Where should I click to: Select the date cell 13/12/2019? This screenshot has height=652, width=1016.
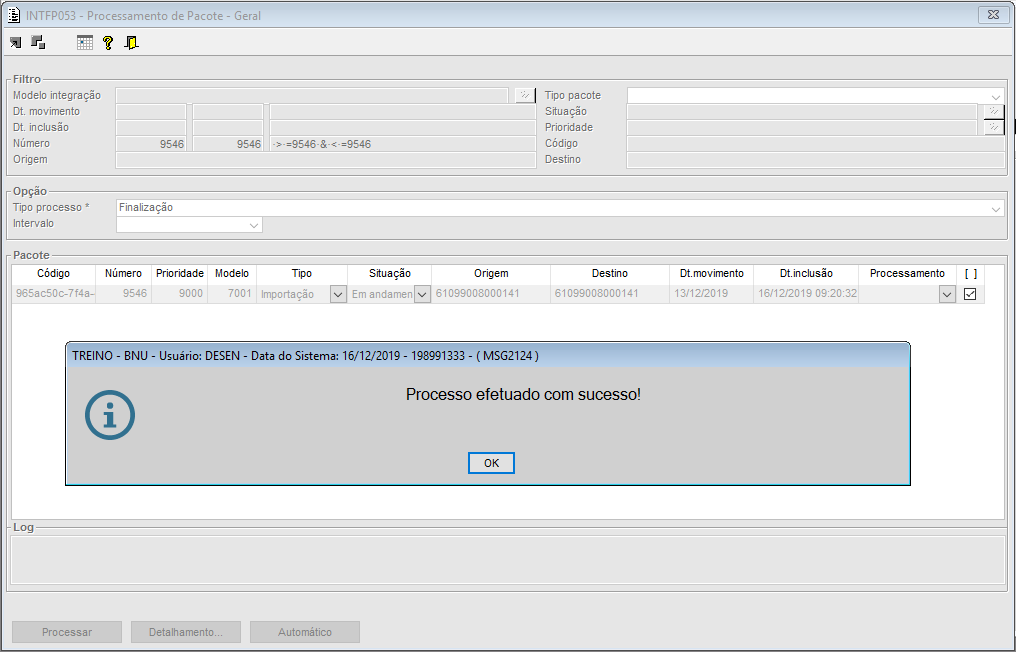[711, 294]
